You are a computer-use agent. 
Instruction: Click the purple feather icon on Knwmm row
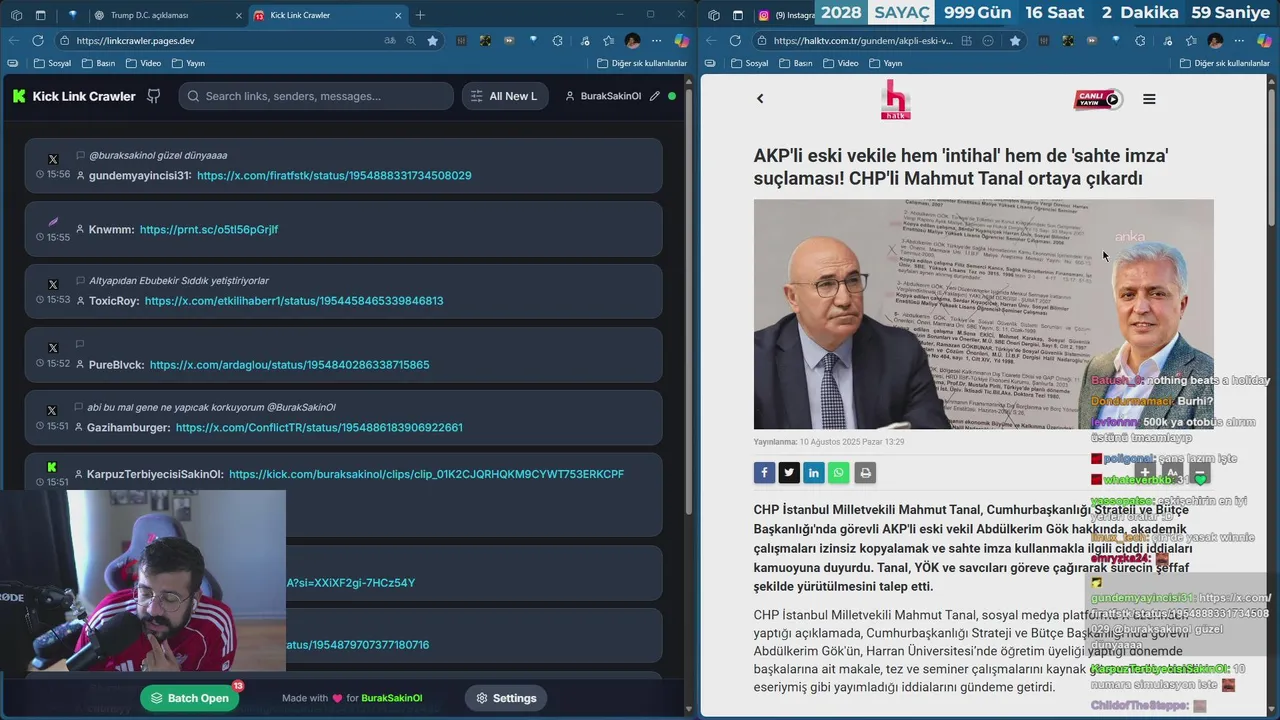click(x=53, y=221)
